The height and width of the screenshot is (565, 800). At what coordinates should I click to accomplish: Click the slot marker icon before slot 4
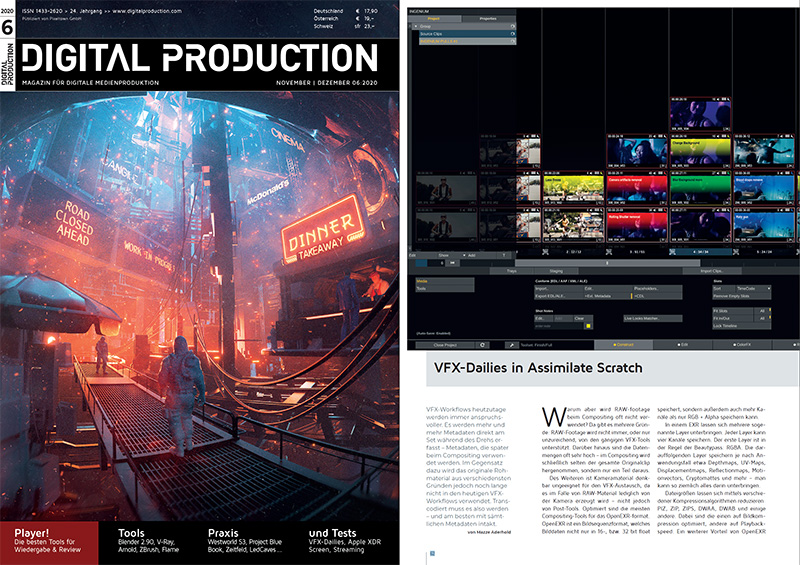coord(672,252)
